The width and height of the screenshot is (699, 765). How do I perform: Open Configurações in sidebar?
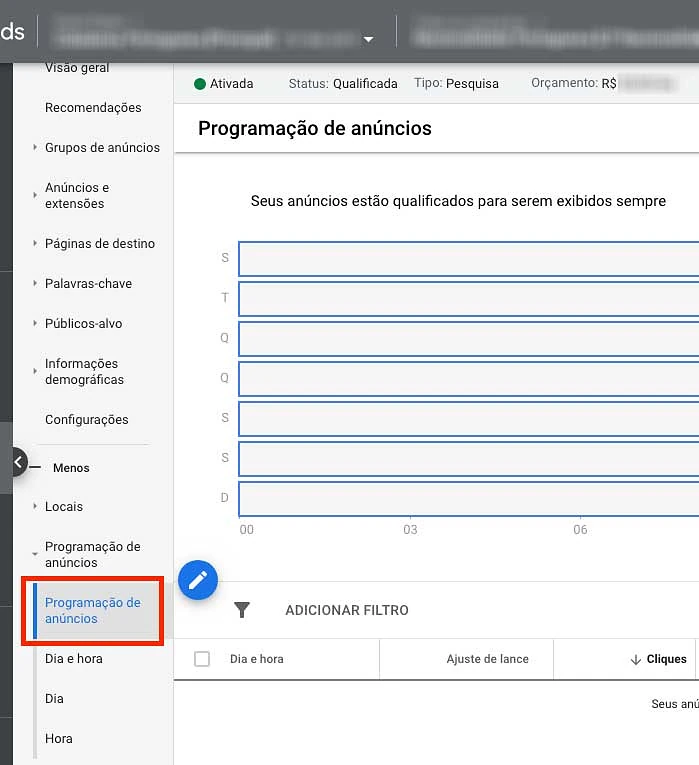pos(87,420)
